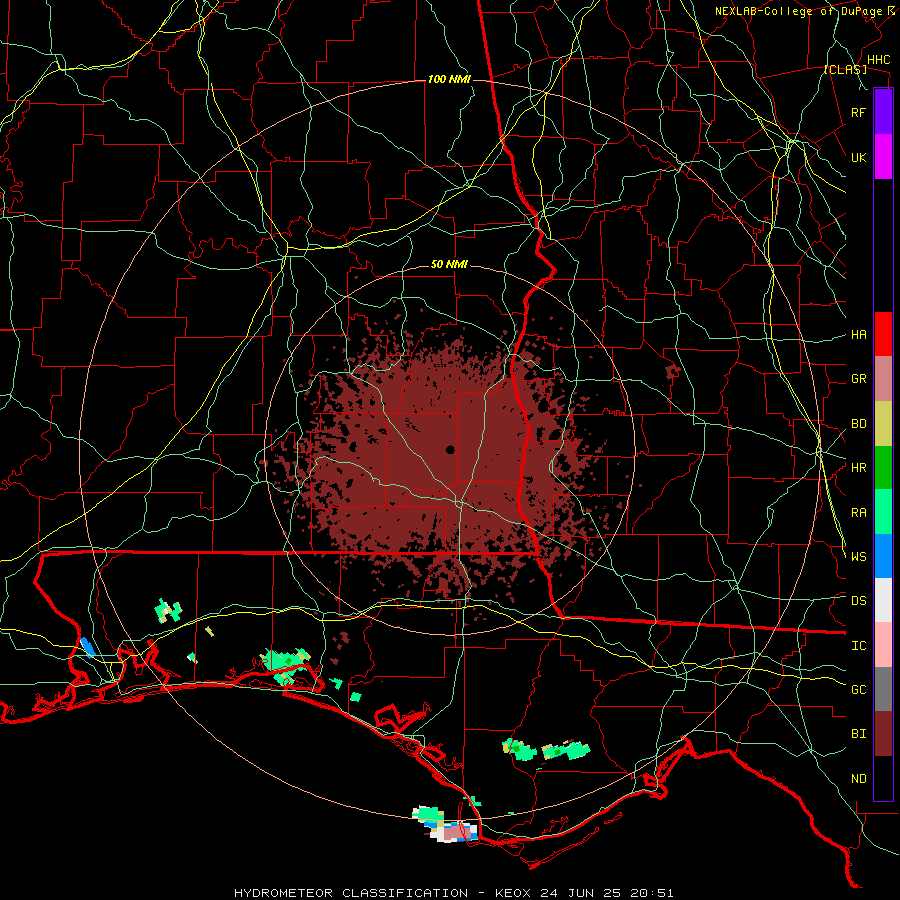The image size is (900, 900).
Task: Click the IC legend label
Action: pyautogui.click(x=858, y=646)
